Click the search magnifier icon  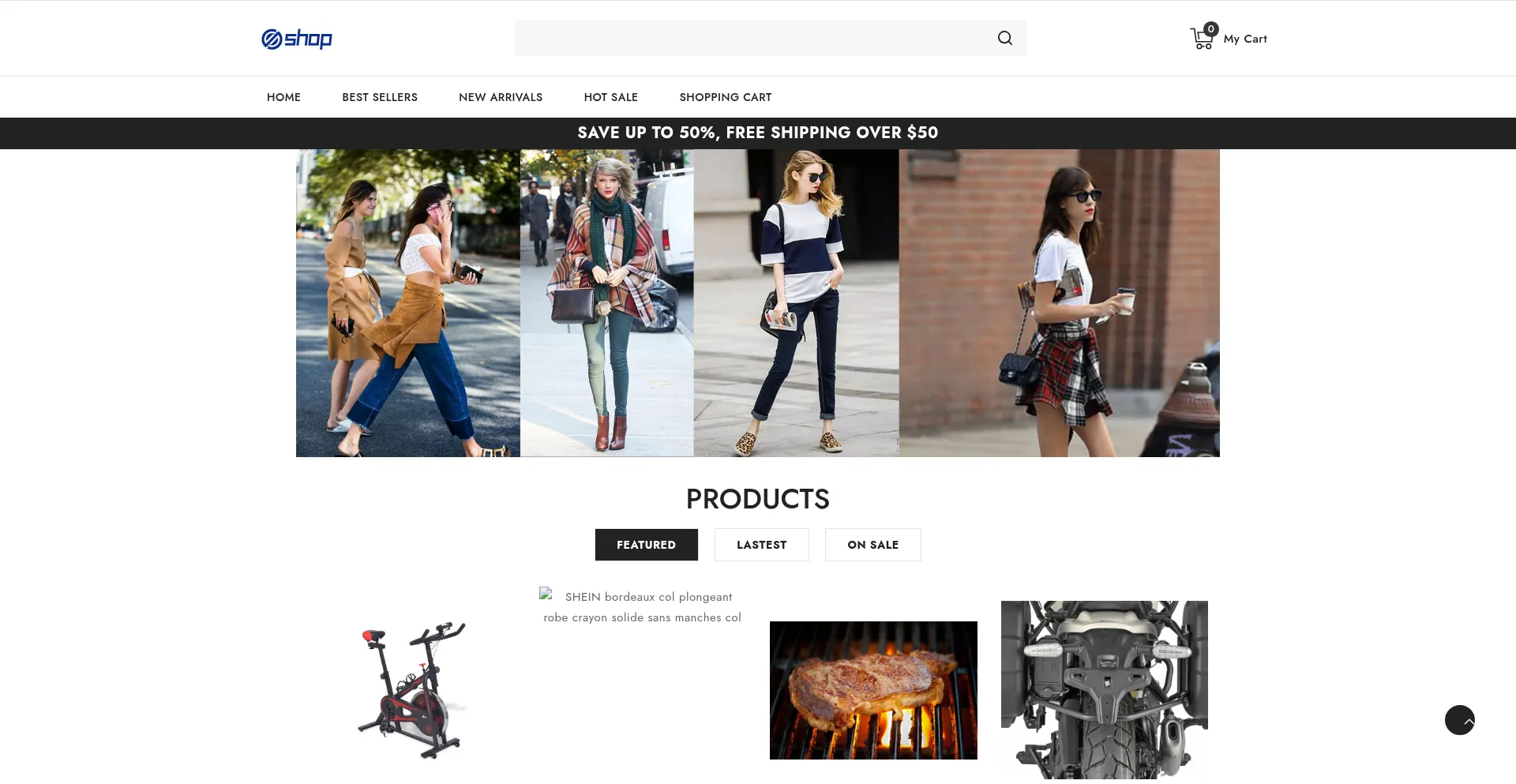(x=1004, y=38)
